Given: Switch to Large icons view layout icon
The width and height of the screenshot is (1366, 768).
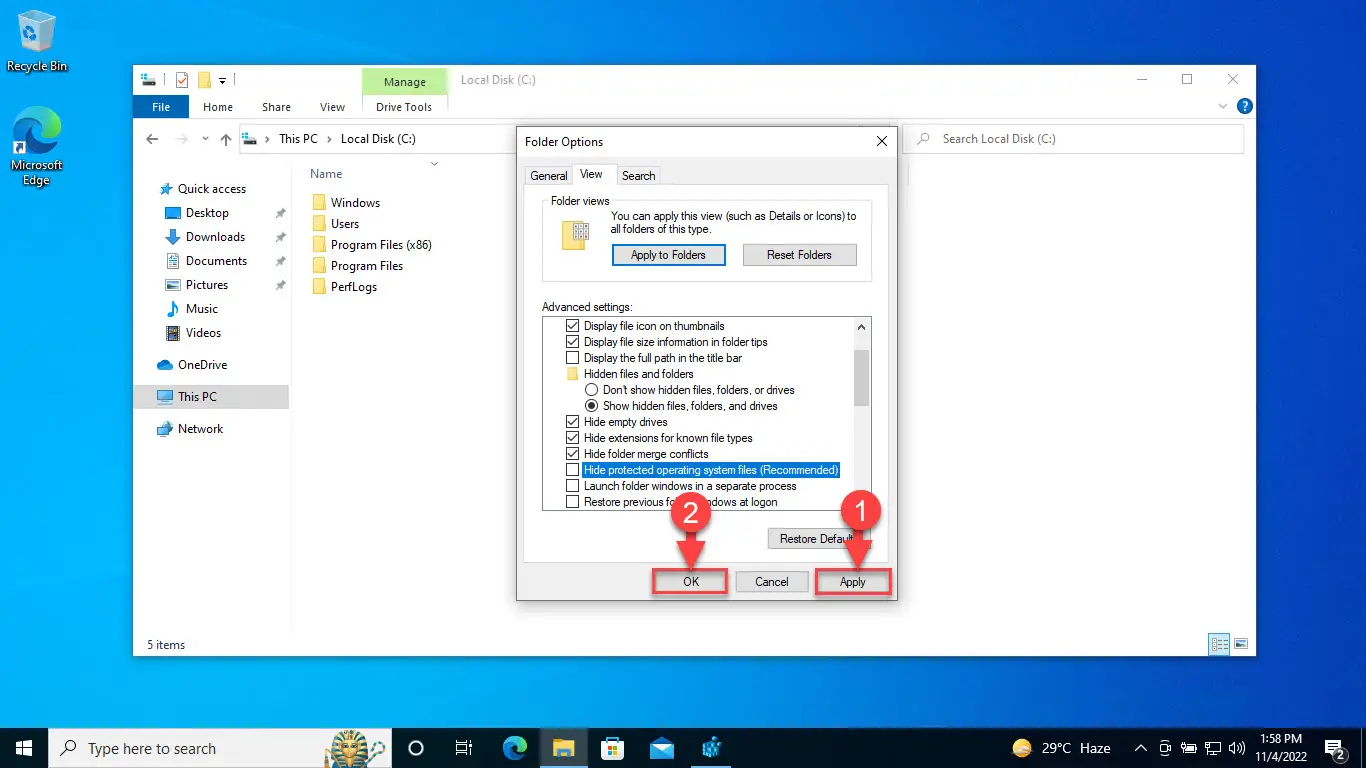Looking at the screenshot, I should [1241, 644].
